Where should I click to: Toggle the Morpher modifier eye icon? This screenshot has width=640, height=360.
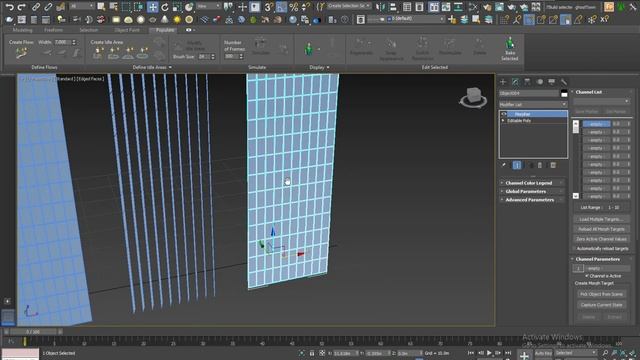(504, 114)
